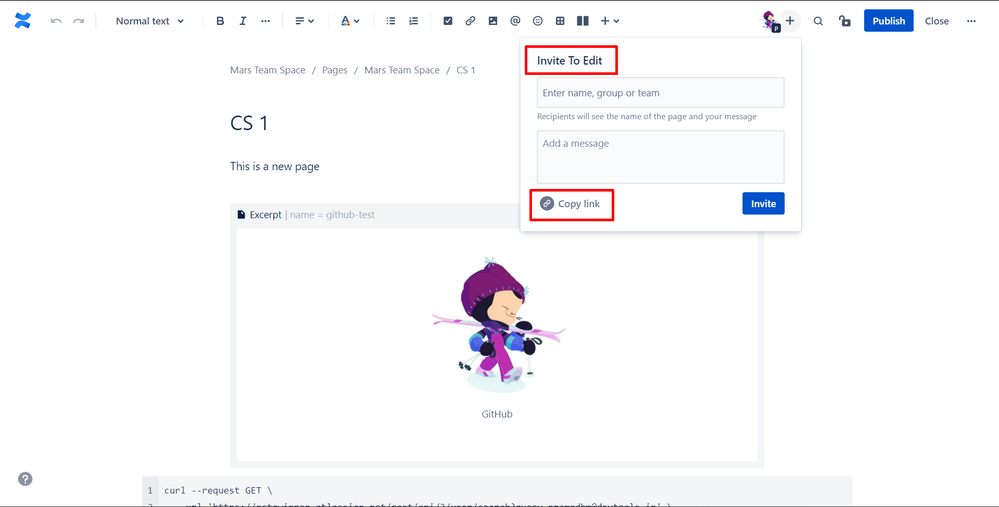Screen dimensions: 999x507
Task: Insert an action item checkbox
Action: 448,21
